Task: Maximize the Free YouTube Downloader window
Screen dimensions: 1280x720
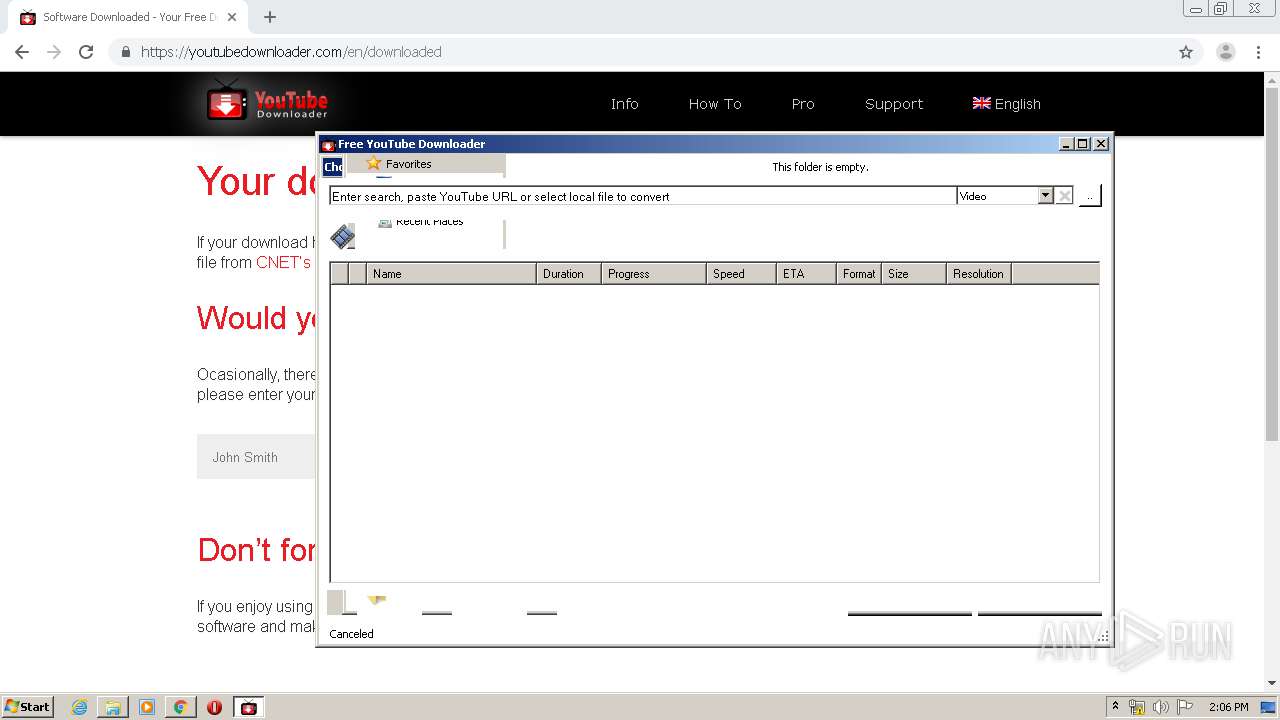Action: click(x=1083, y=144)
